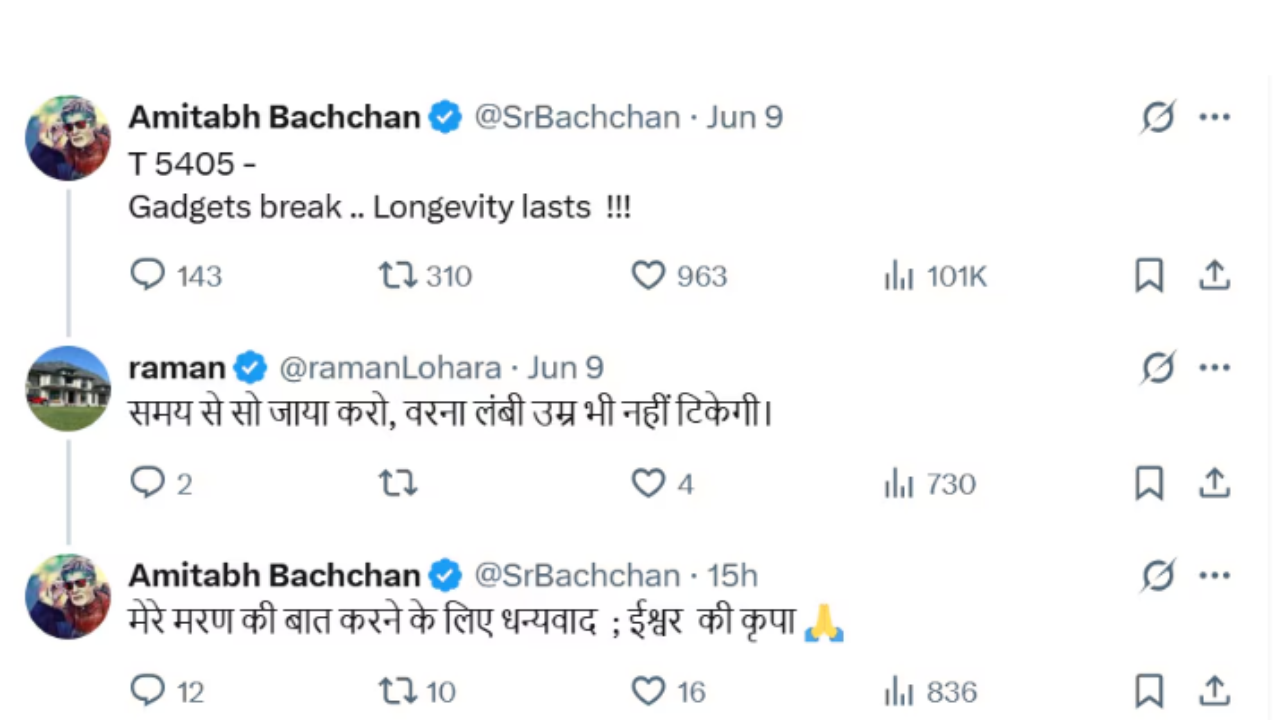Share raman's reply tweet
1280x720 pixels.
[x=1214, y=484]
